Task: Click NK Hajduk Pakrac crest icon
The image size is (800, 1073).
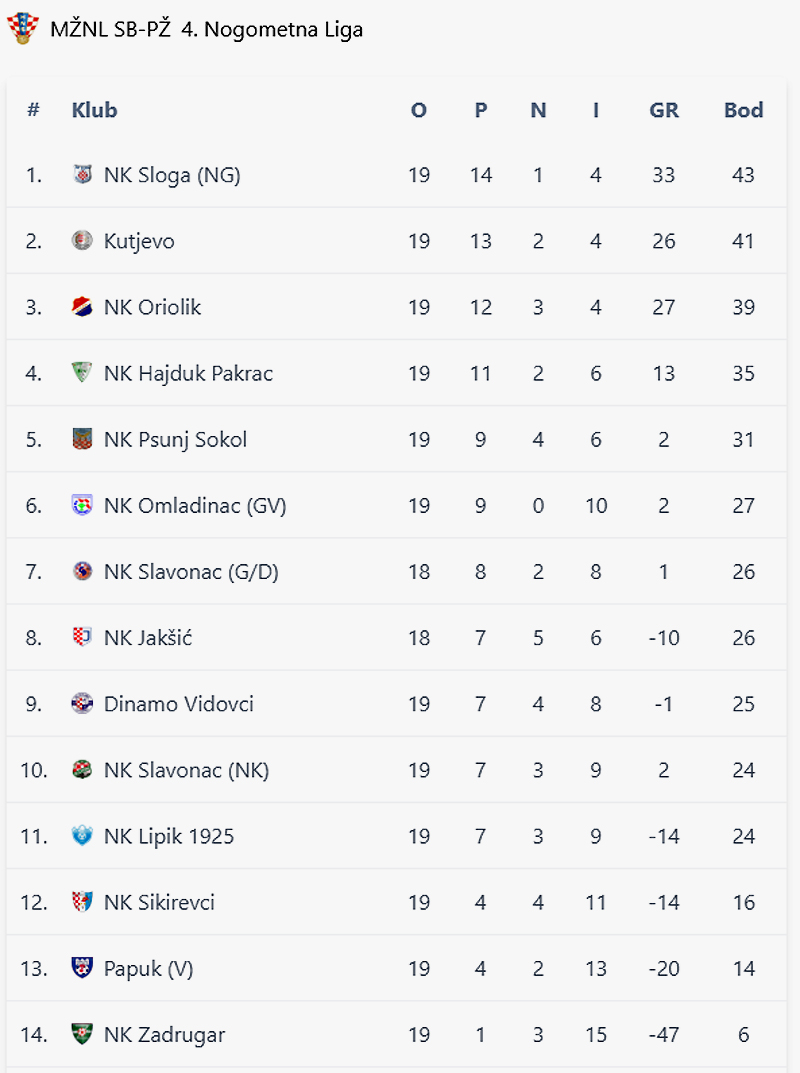Action: click(82, 373)
